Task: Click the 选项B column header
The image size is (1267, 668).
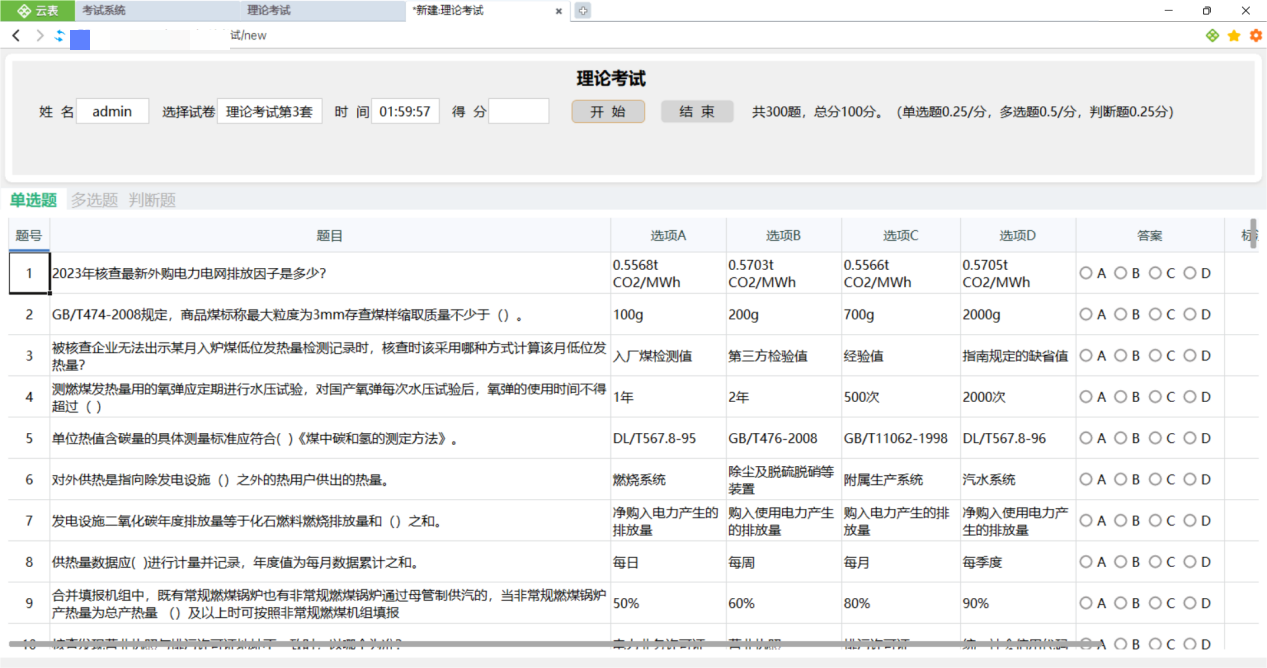Action: coord(784,236)
